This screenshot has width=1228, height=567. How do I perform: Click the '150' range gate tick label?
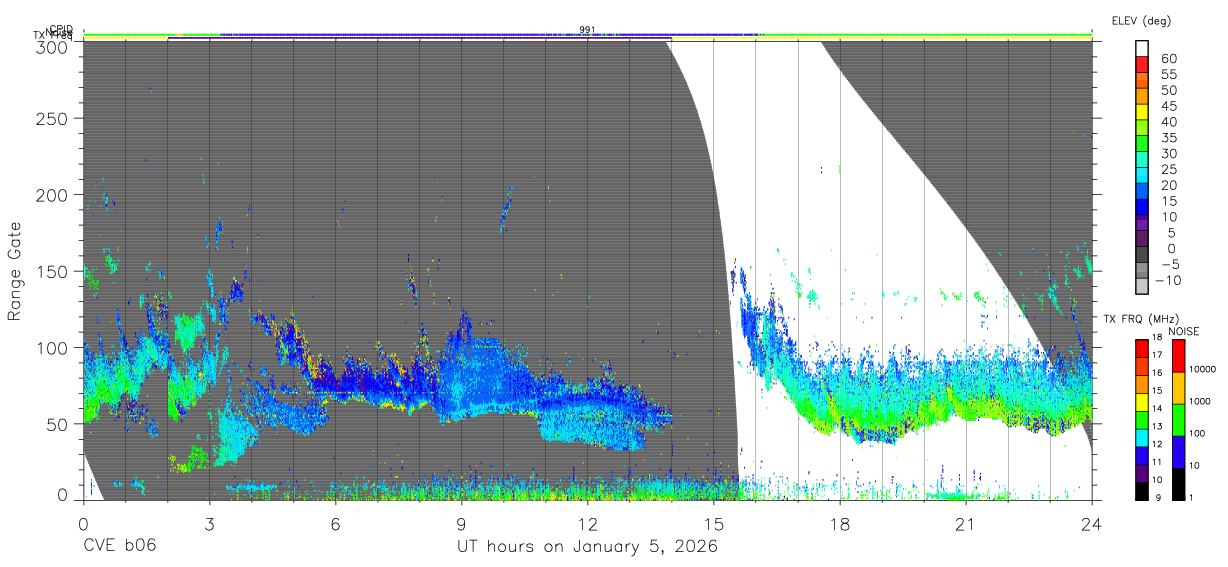[53, 271]
